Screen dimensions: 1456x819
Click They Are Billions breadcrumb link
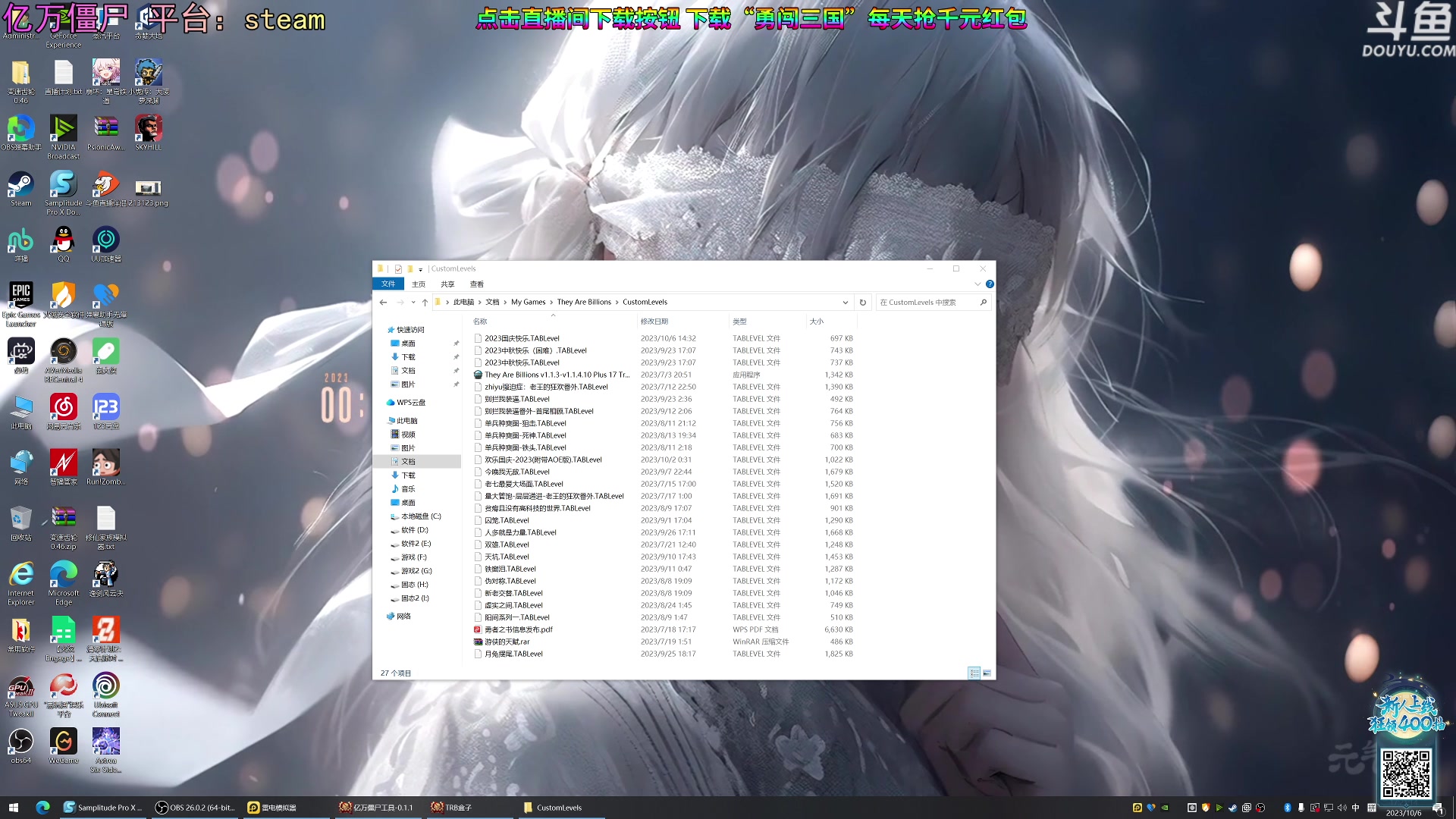[x=583, y=302]
